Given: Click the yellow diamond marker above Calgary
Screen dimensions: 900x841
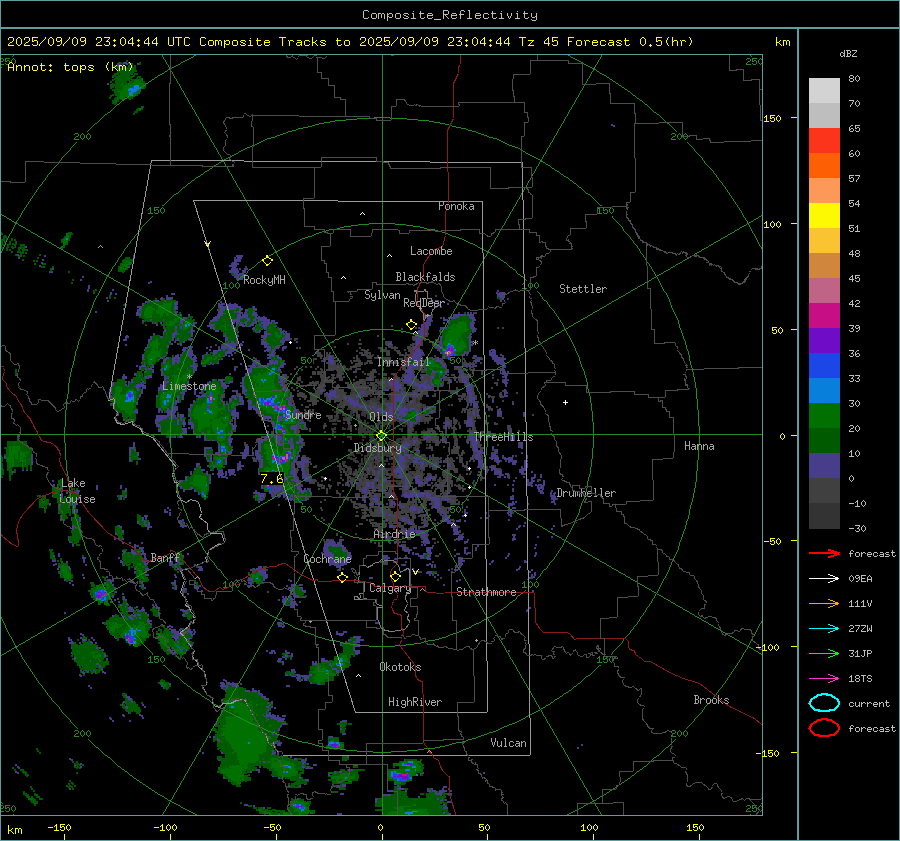Looking at the screenshot, I should [x=395, y=576].
